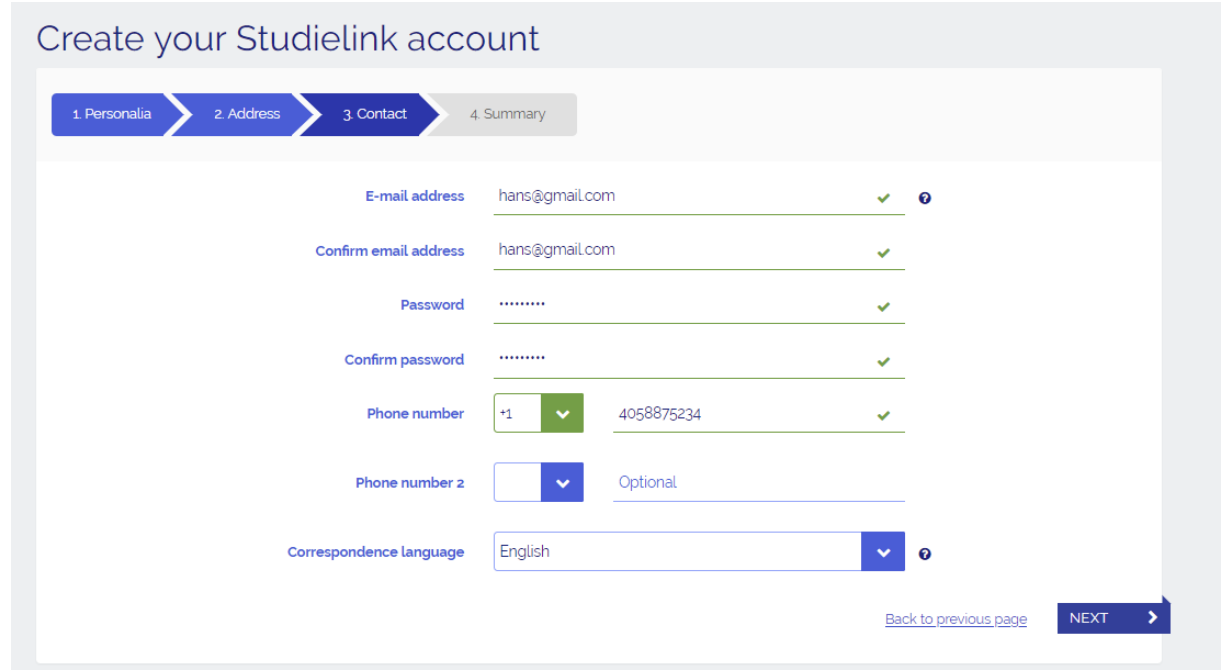Click the arrow on the NEXT button
Viewport: 1227px width, 672px height.
pos(1152,618)
